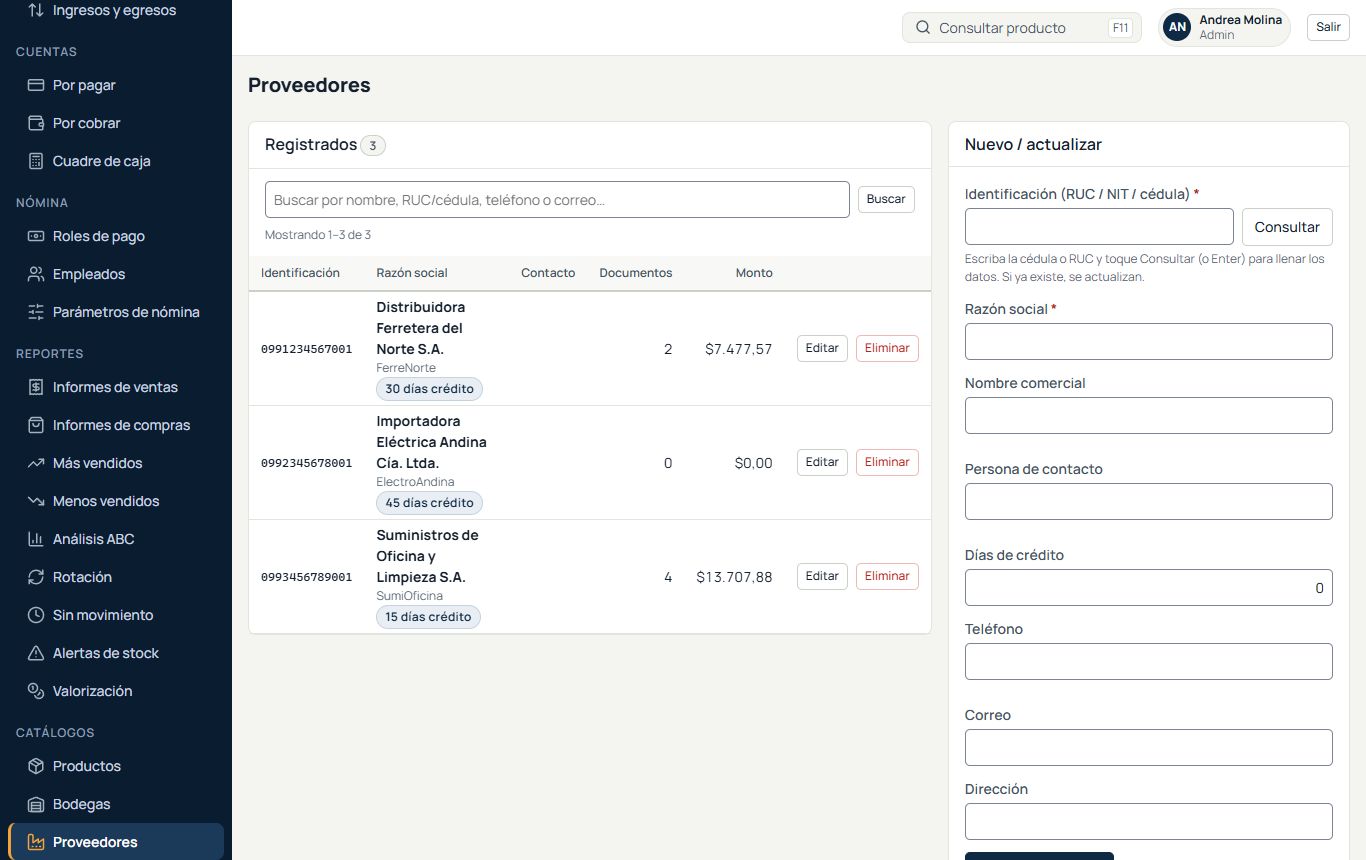Click the Roles de pago banknote icon
Screen dimensions: 1366x860
tap(36, 236)
